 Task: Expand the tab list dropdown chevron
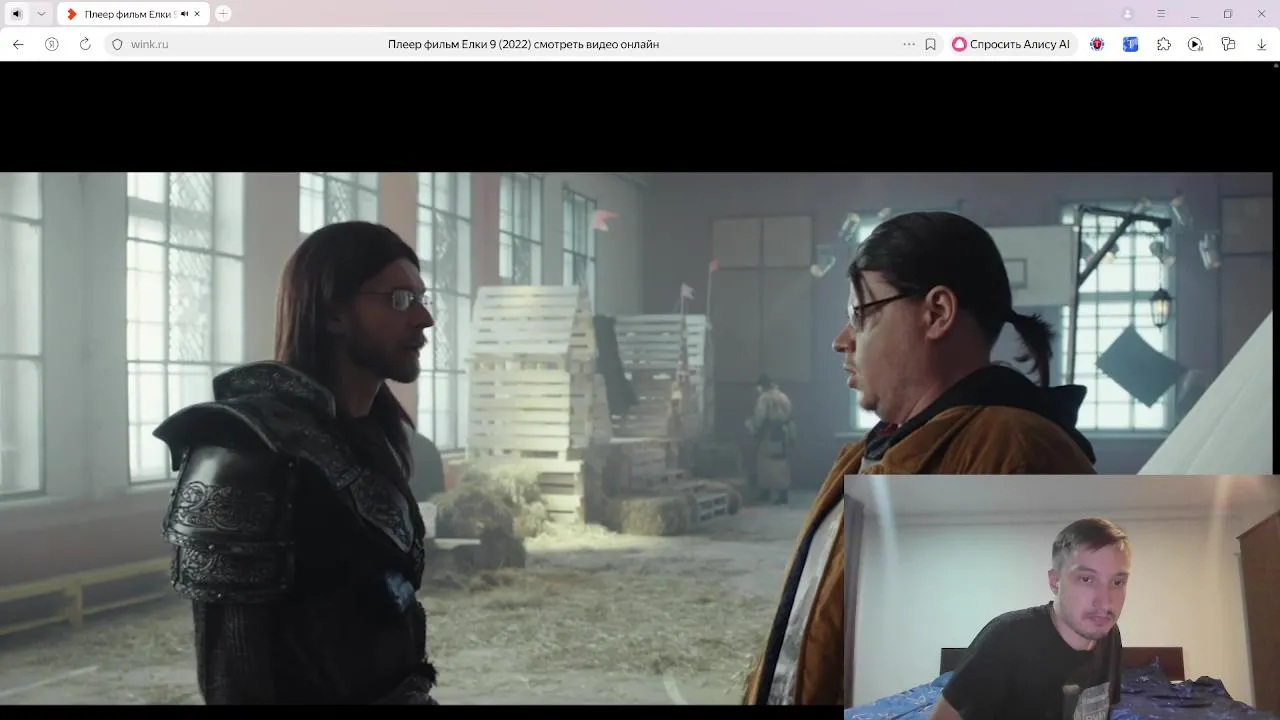[41, 14]
